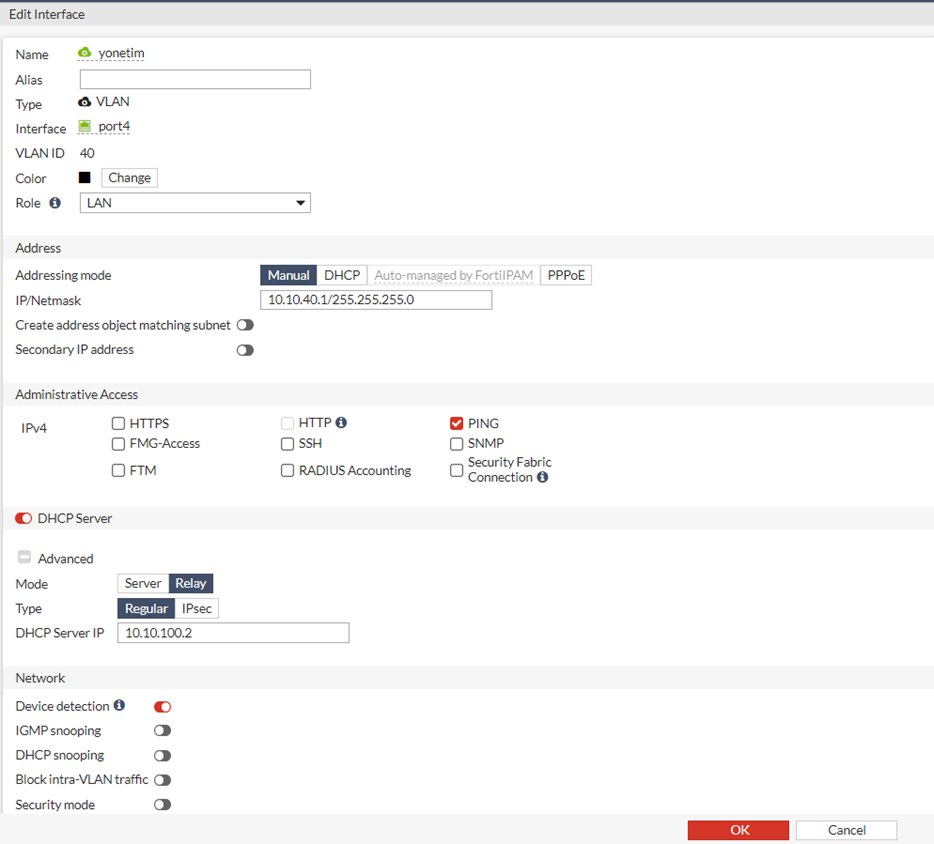Click the black interface color swatch
Viewport: 934px width, 844px height.
pos(85,177)
